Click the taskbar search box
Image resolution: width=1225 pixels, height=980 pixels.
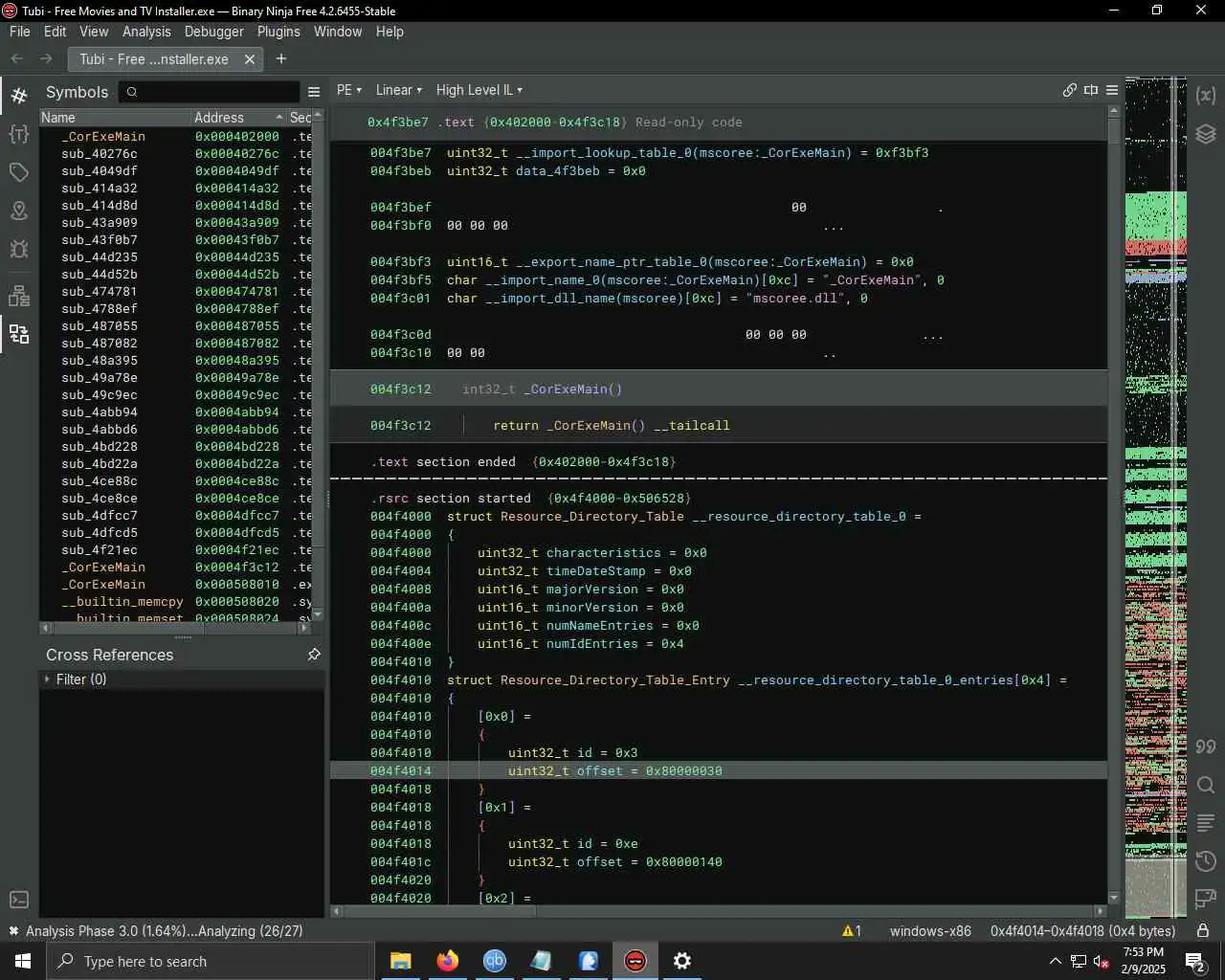211,961
